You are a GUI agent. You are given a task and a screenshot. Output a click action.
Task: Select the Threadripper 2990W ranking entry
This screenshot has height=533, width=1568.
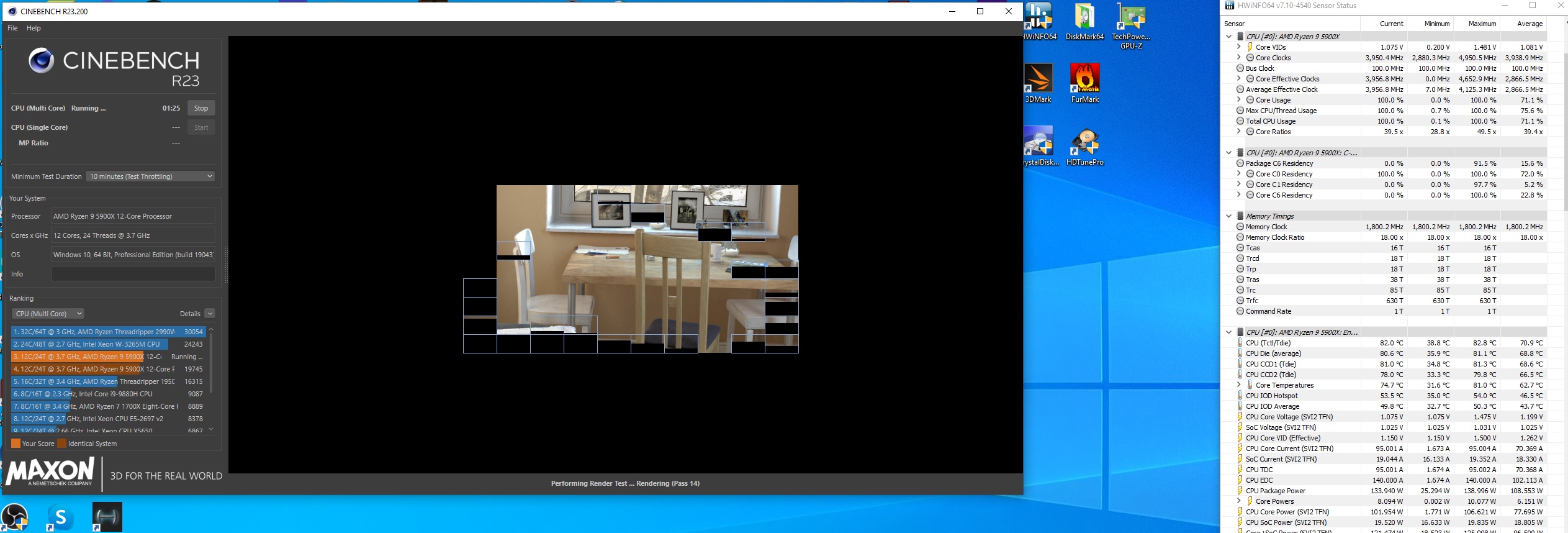click(108, 332)
